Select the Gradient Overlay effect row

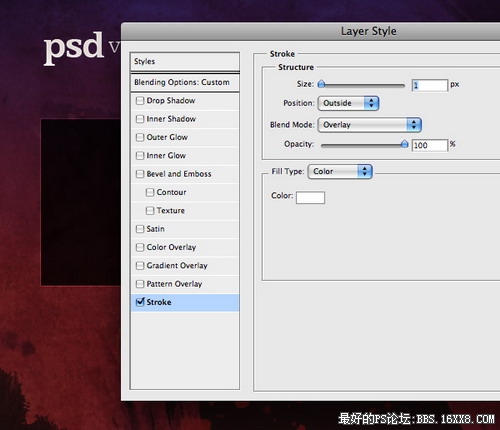coord(185,266)
